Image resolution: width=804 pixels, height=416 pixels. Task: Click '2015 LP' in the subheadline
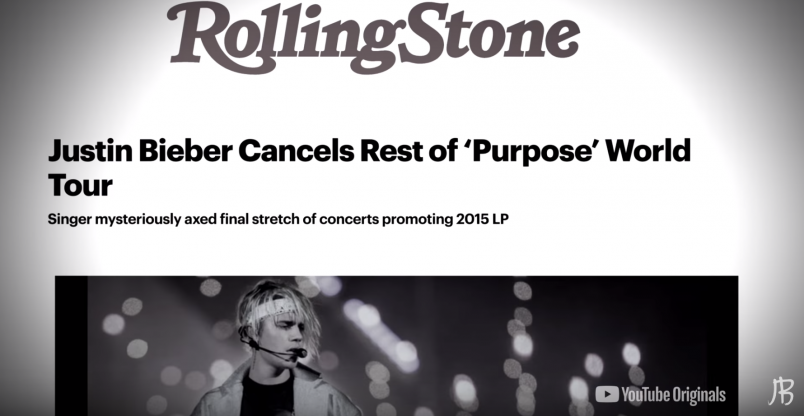coord(481,219)
